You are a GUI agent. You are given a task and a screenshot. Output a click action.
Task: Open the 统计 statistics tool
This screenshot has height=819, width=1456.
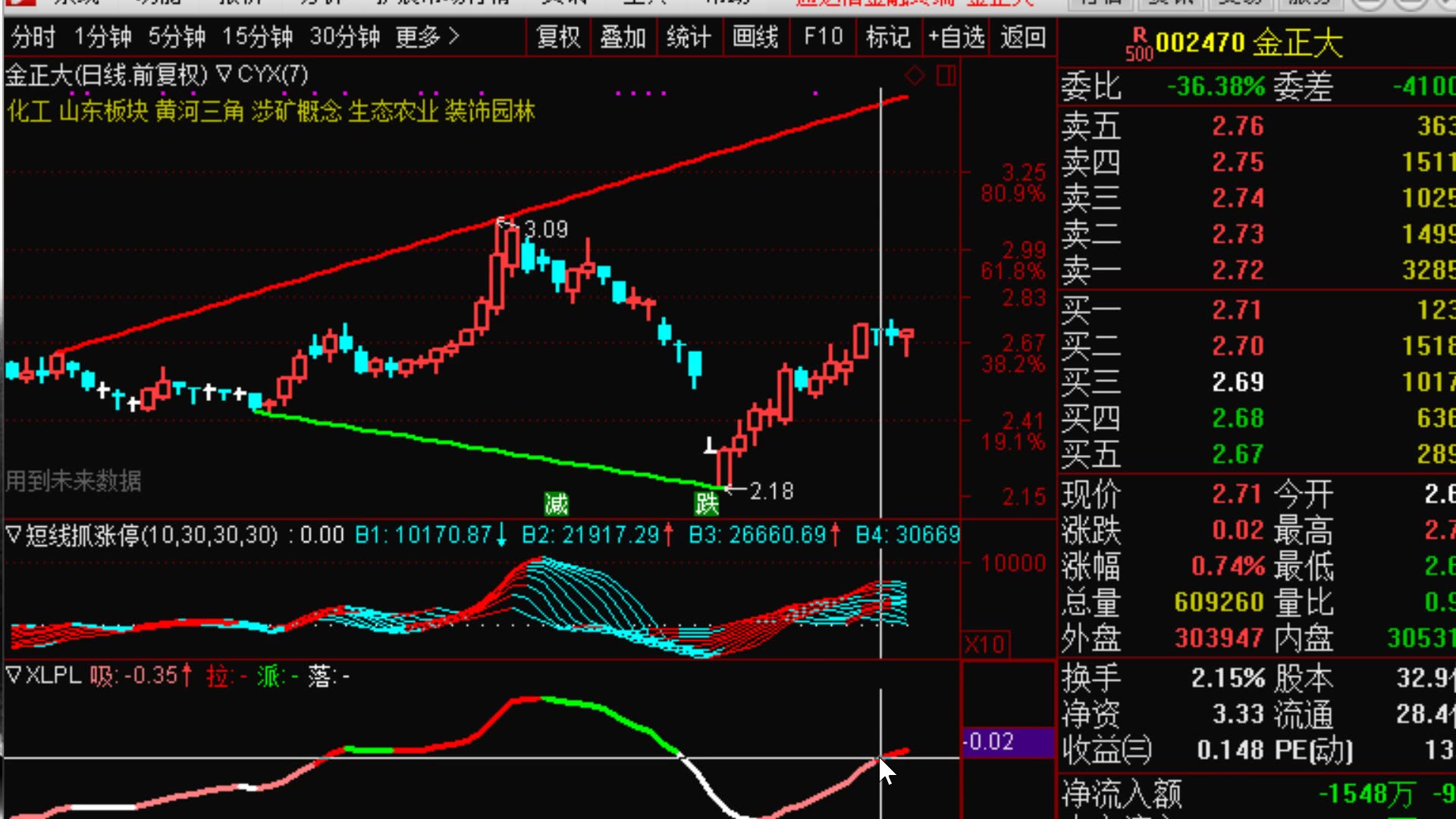click(x=689, y=36)
